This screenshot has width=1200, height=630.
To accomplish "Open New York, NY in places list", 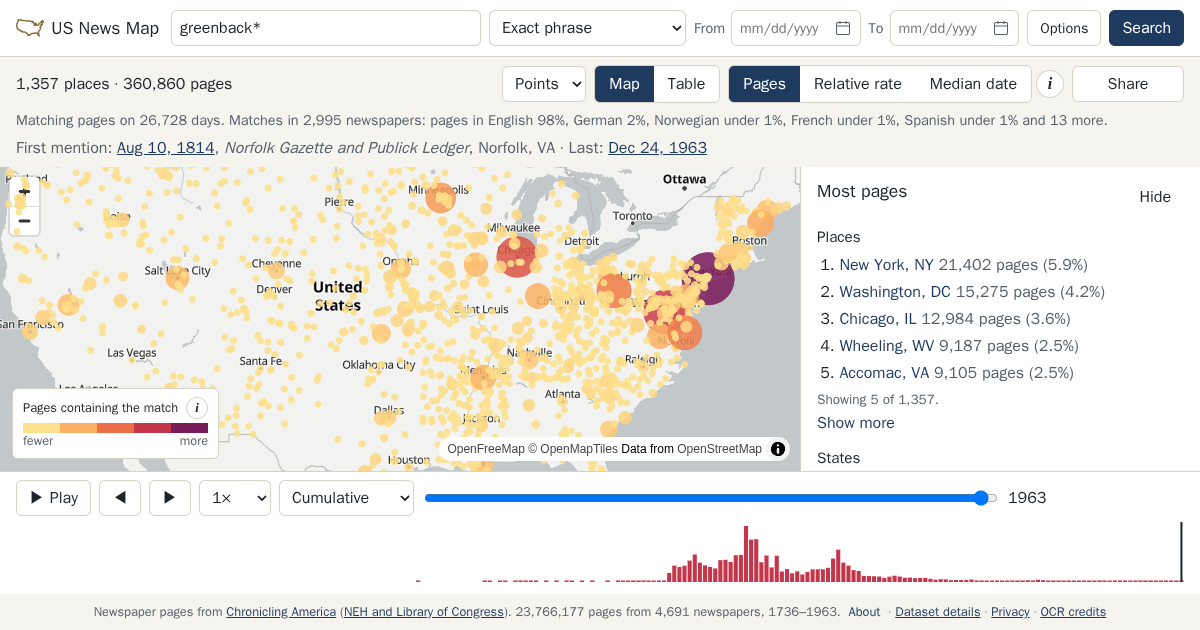I will 886,265.
